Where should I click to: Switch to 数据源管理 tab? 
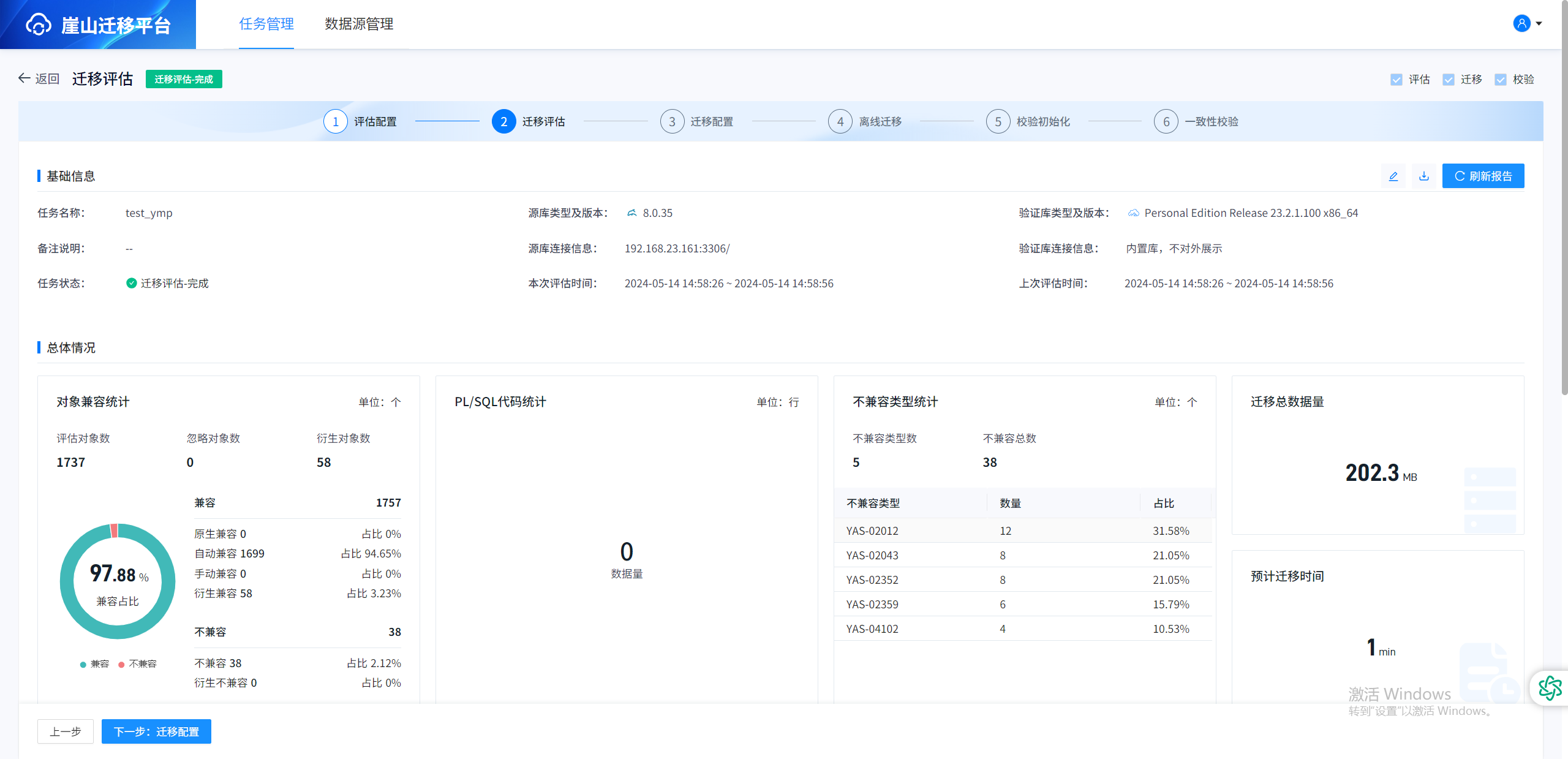click(x=359, y=24)
